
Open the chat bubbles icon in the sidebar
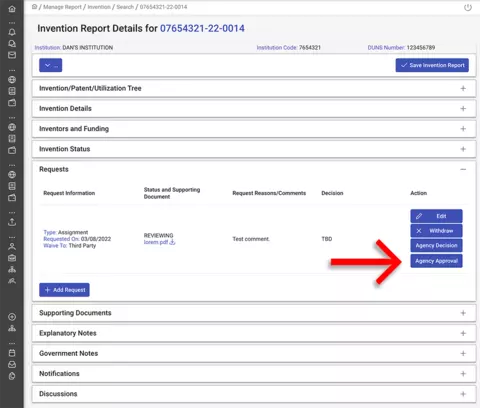(12, 44)
